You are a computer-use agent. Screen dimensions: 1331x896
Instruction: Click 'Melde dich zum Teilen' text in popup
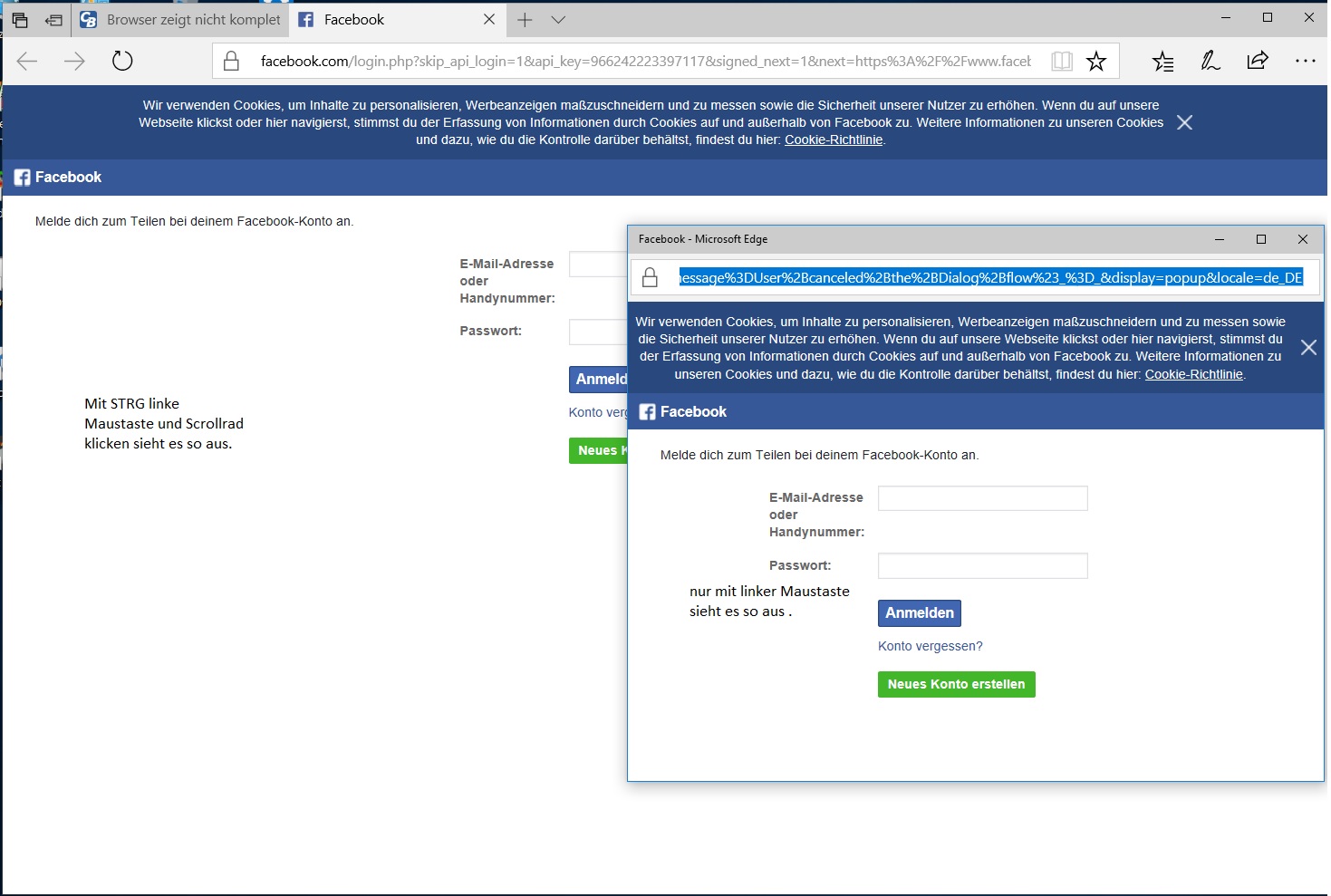pos(819,455)
